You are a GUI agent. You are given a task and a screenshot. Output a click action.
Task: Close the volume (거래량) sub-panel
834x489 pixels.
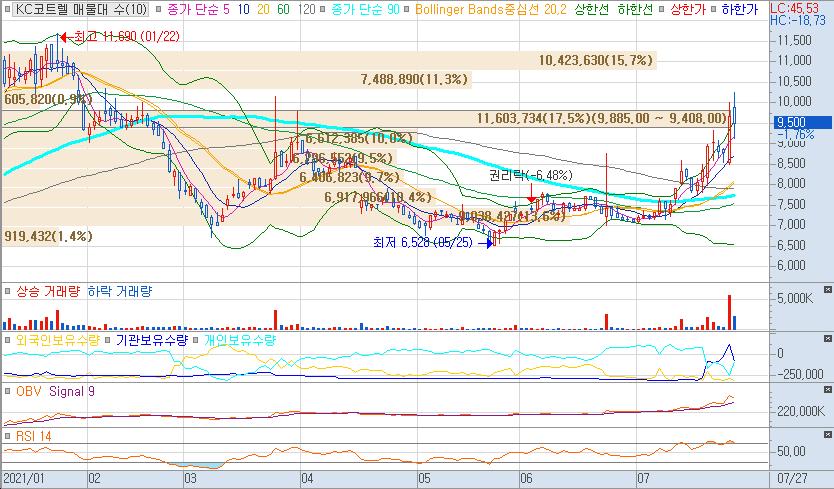(828, 289)
